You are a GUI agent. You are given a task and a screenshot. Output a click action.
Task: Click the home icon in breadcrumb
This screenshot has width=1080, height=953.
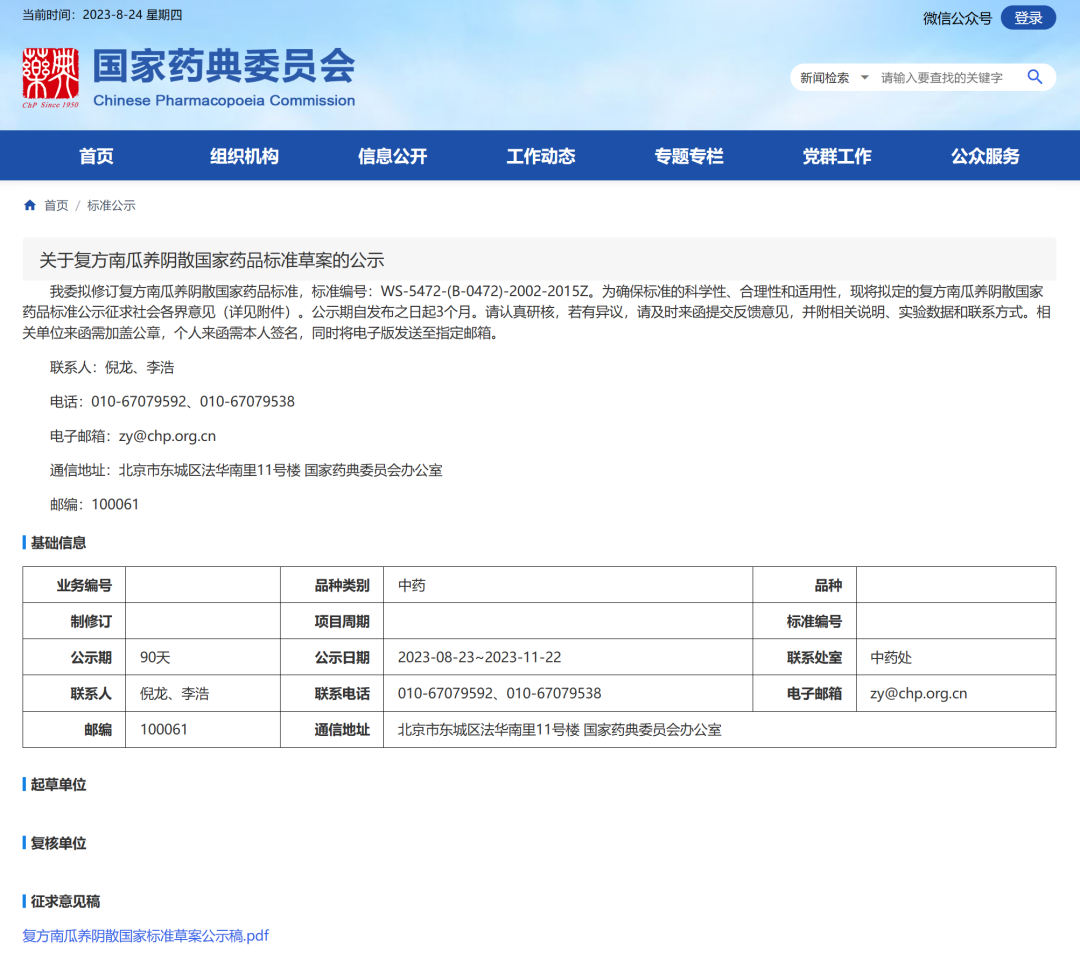[30, 205]
